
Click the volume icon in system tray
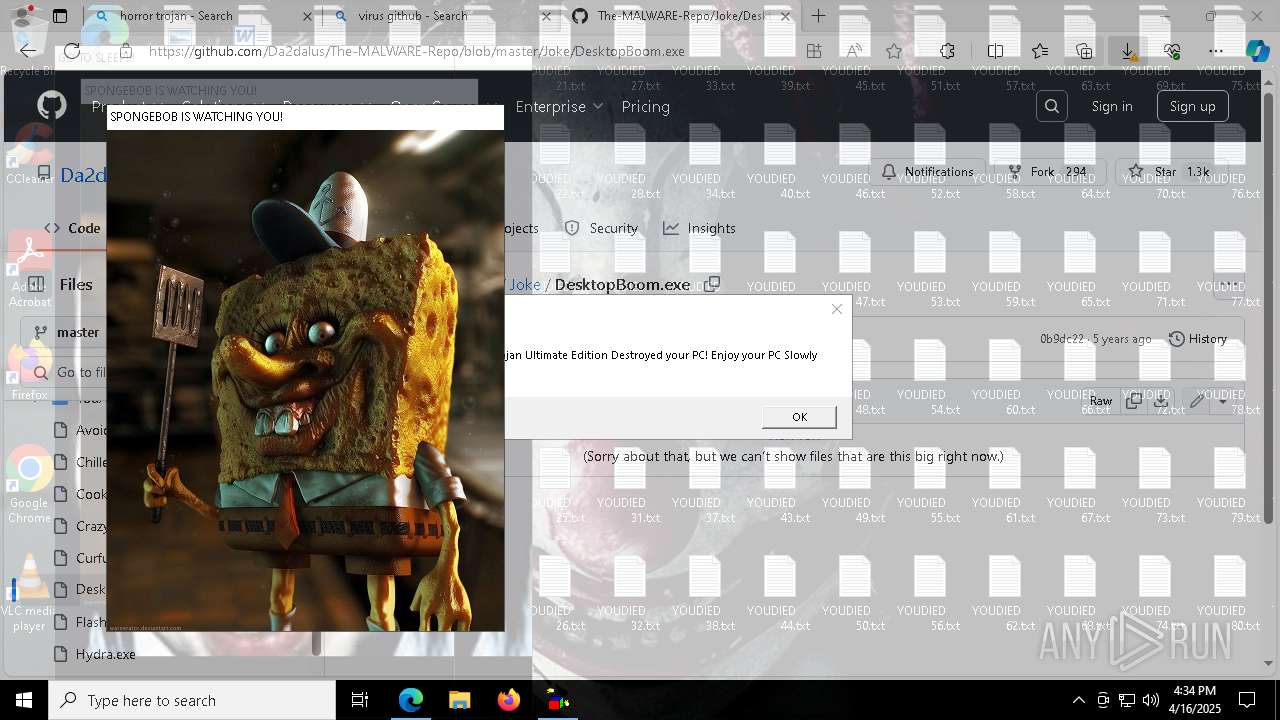click(x=1151, y=700)
